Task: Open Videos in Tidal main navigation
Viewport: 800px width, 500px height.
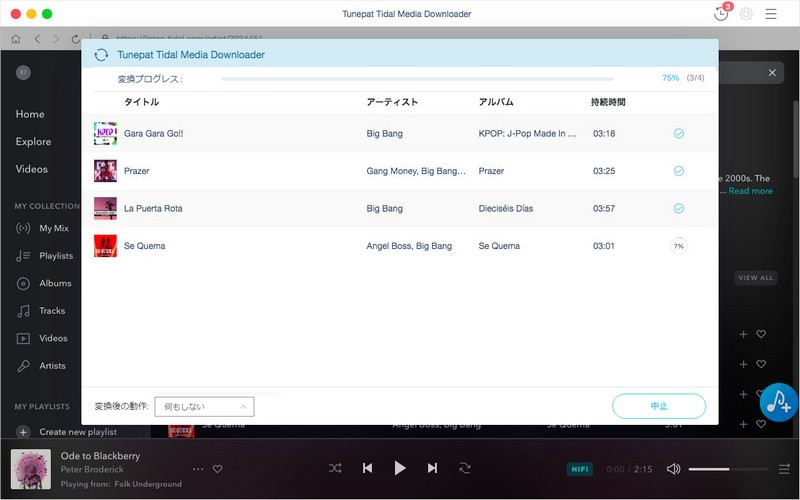Action: coord(32,169)
